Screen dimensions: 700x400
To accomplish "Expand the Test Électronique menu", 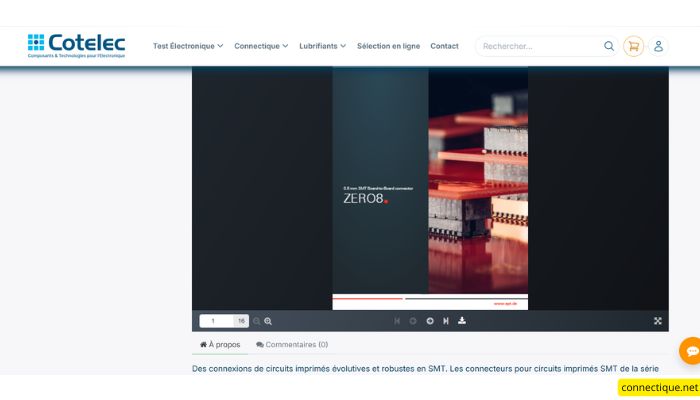I will click(188, 46).
